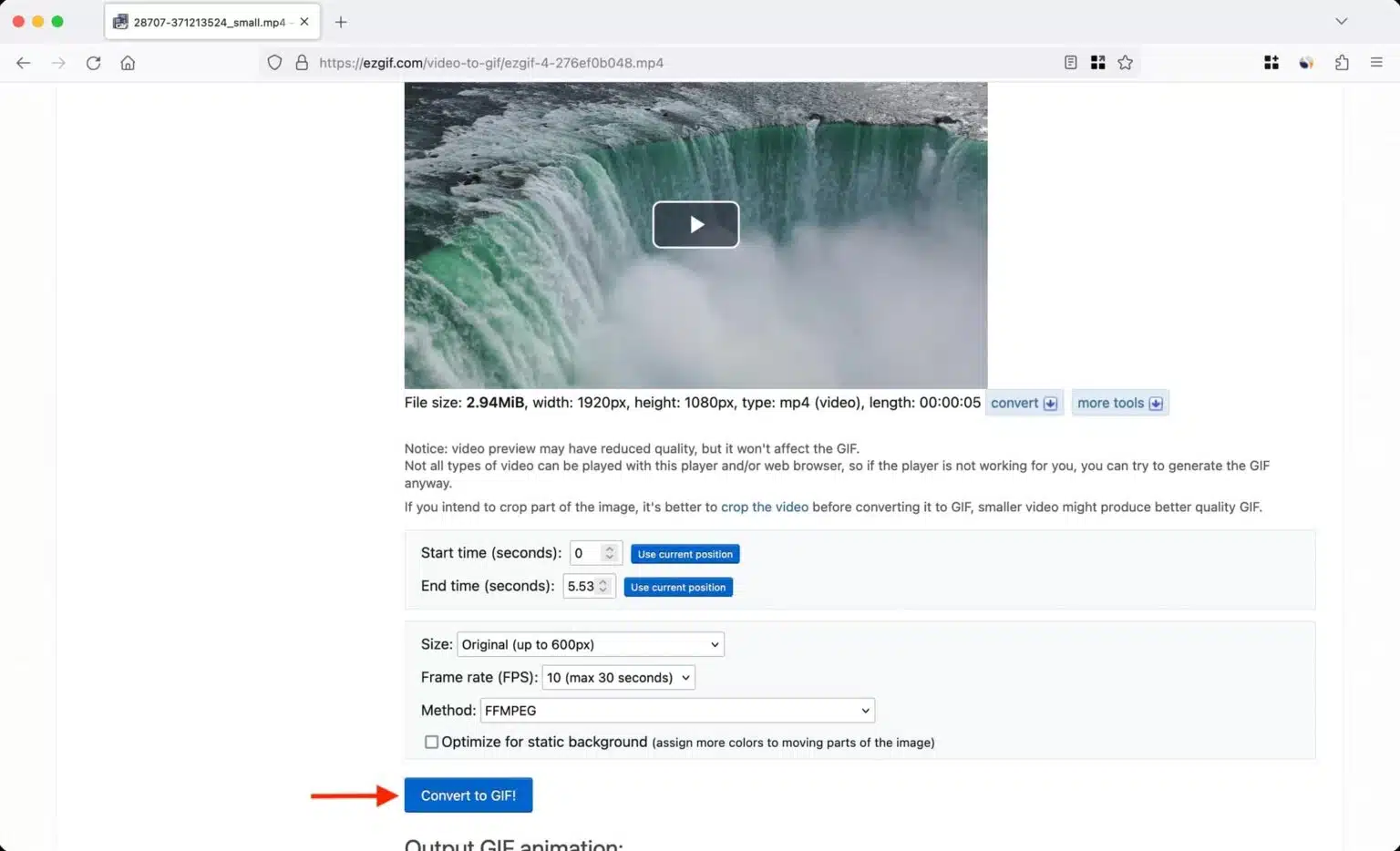This screenshot has width=1400, height=851.
Task: Bookmark this page using the star icon
Action: point(1126,62)
